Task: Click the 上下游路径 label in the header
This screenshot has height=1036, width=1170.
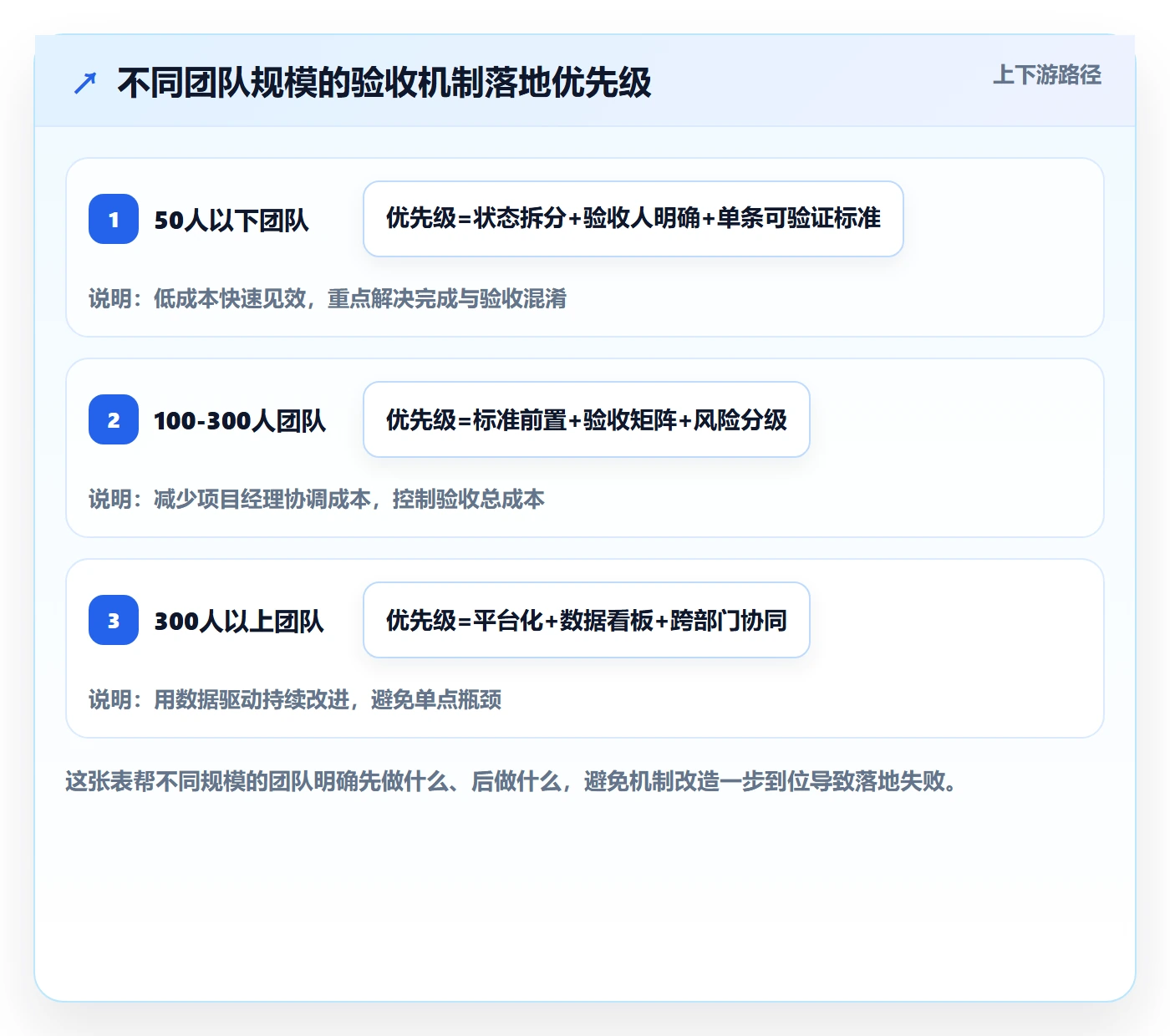Action: (1047, 75)
